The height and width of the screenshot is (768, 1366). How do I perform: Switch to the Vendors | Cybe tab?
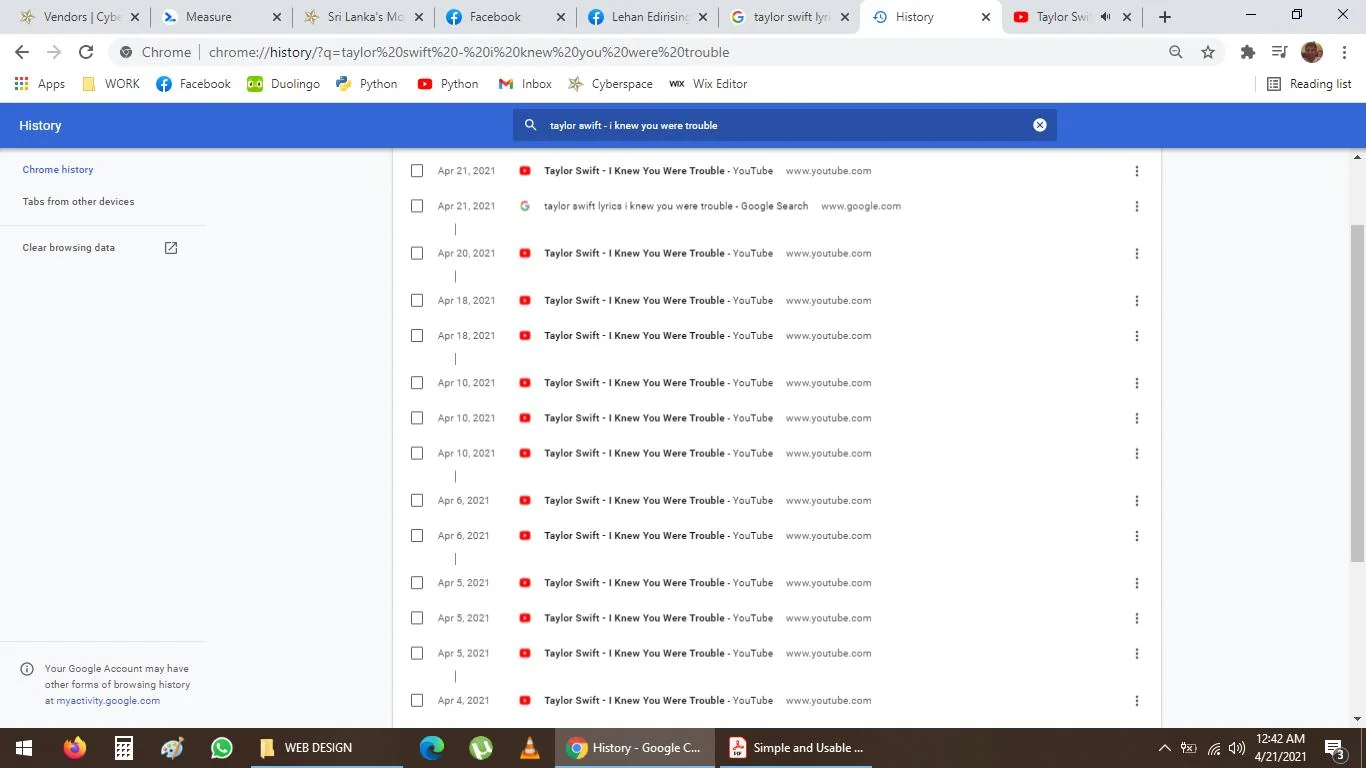tap(80, 17)
